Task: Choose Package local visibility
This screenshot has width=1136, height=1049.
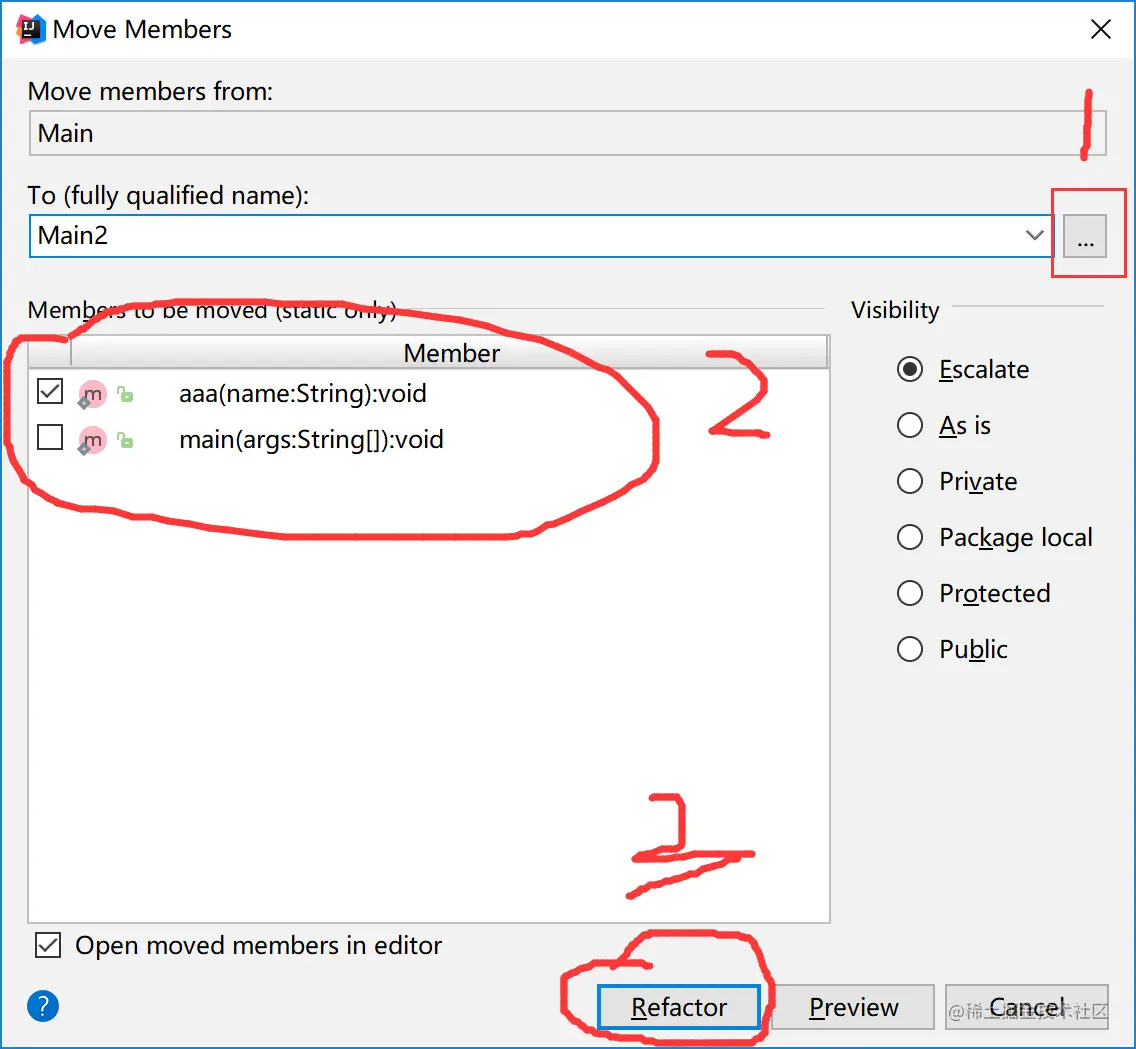Action: point(994,538)
